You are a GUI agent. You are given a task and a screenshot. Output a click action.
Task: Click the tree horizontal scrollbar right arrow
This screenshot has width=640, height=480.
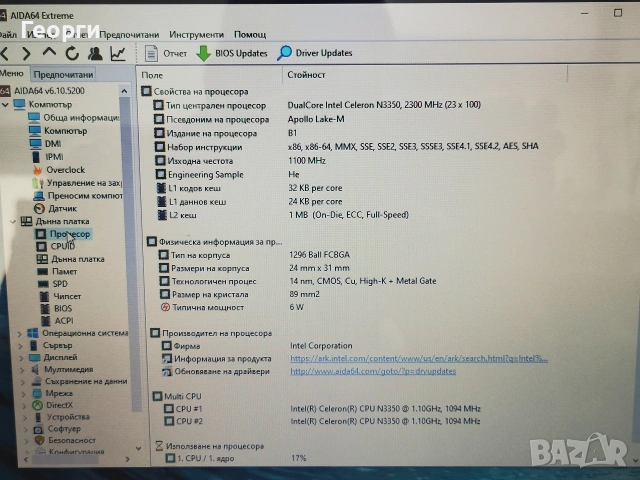tap(127, 459)
